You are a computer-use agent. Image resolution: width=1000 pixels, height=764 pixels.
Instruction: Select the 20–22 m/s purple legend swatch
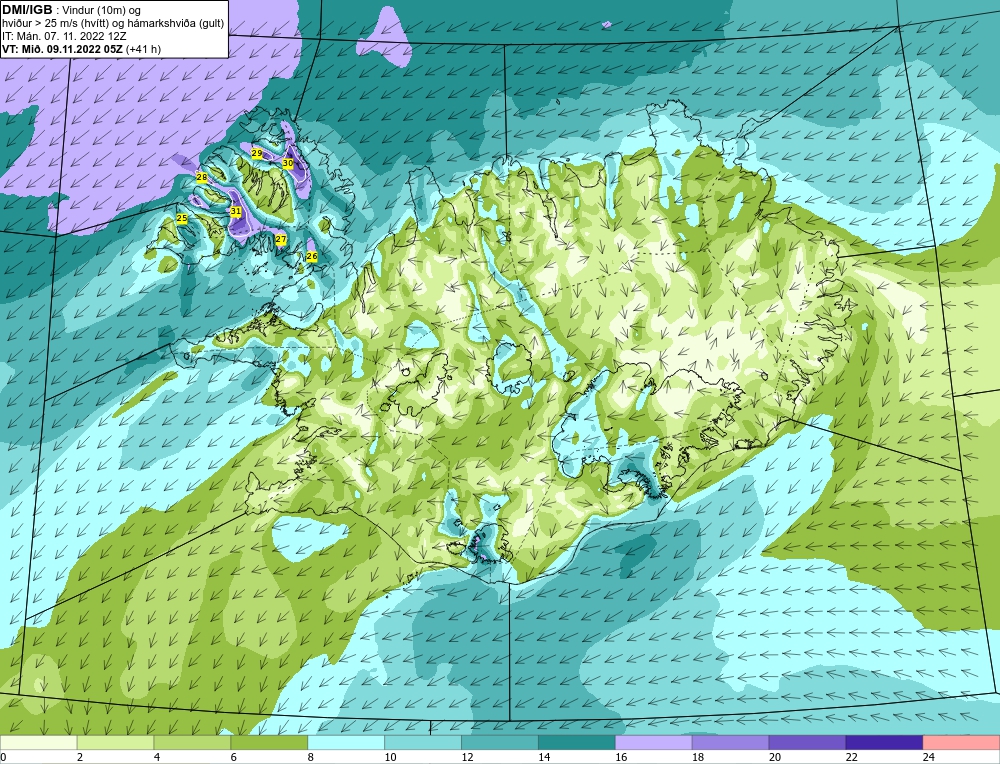pyautogui.click(x=807, y=743)
